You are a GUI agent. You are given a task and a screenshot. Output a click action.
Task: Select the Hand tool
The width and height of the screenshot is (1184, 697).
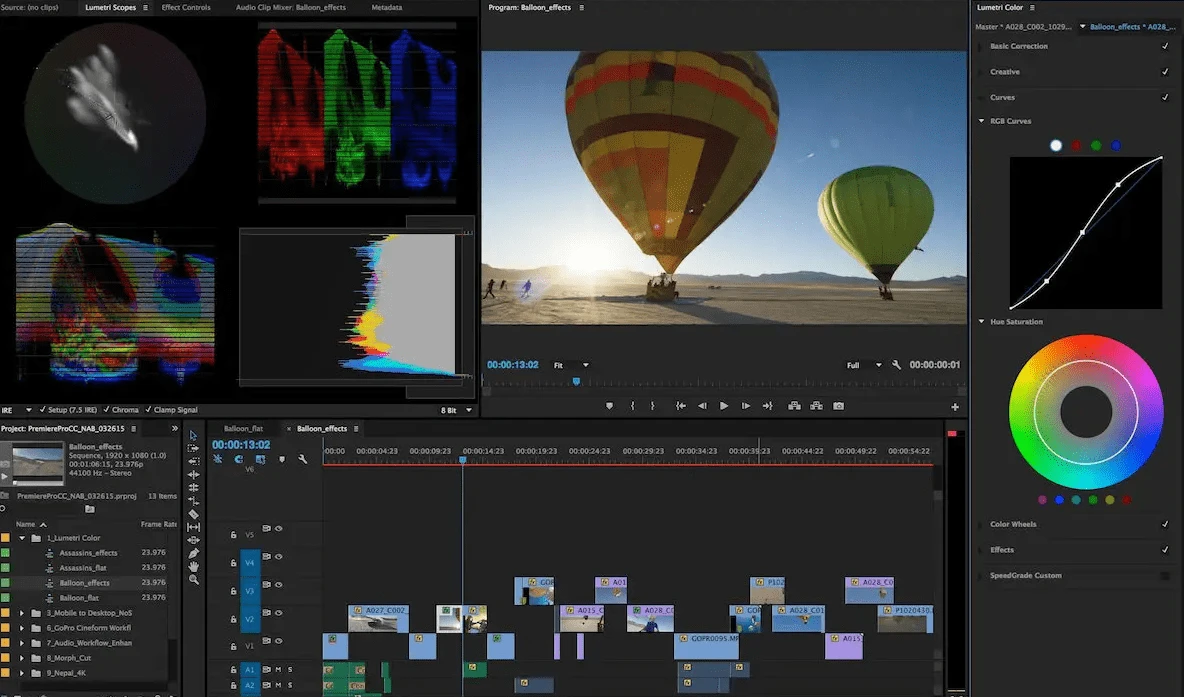coord(194,566)
